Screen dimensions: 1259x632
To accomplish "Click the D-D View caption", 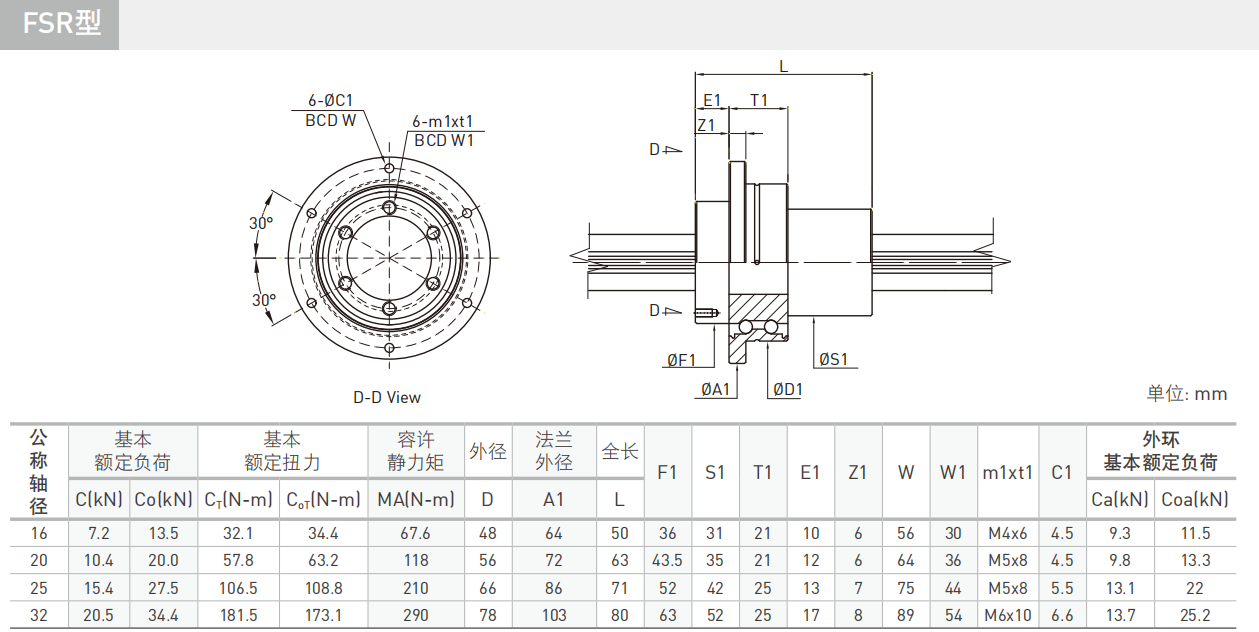I will coord(387,397).
